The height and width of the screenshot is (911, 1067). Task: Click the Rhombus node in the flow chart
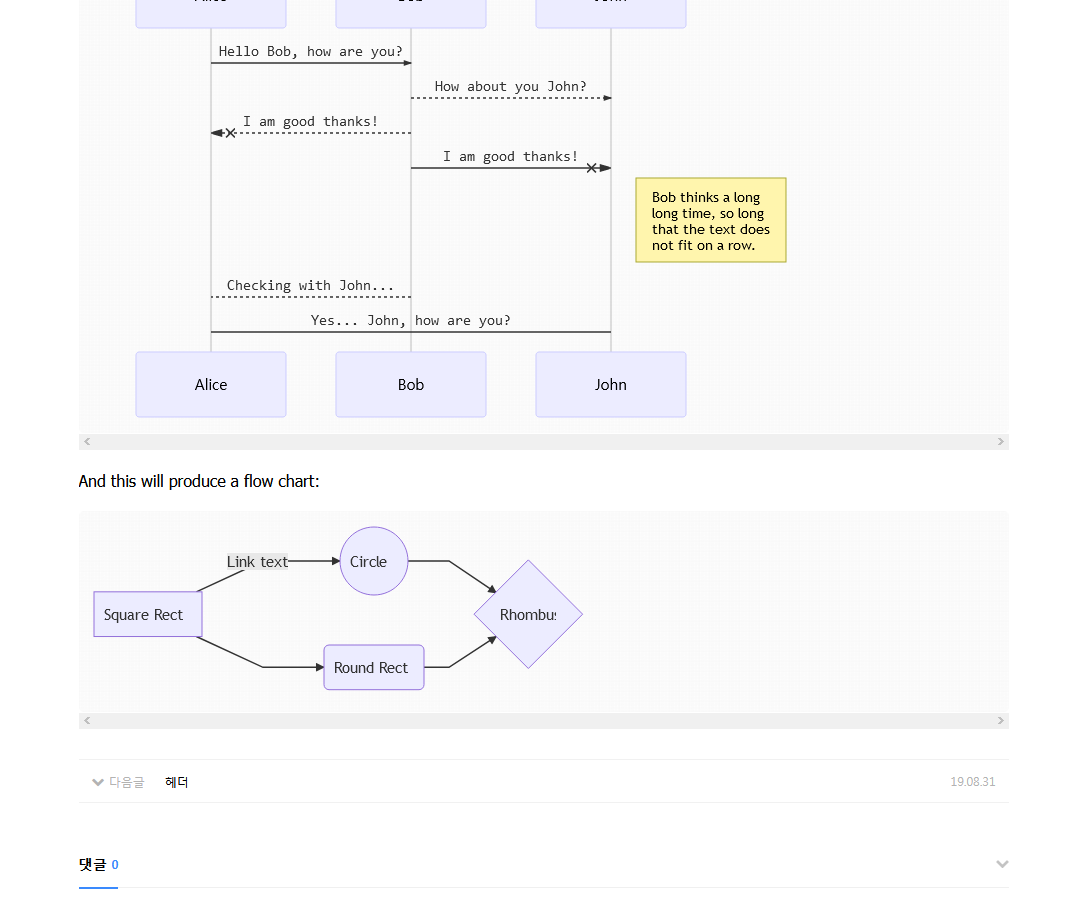click(x=528, y=614)
